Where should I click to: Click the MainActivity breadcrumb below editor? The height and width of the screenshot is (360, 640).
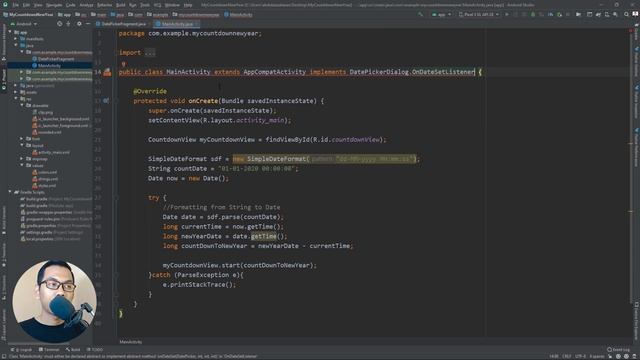coord(131,342)
